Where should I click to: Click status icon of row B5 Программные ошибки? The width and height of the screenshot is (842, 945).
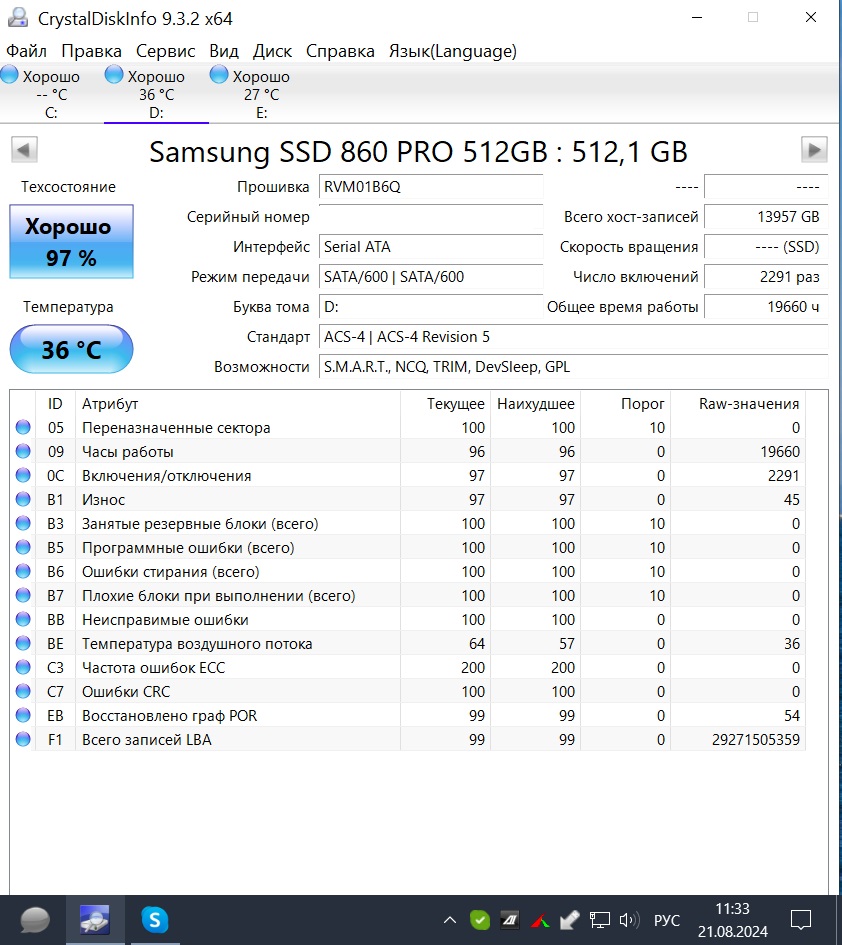[x=23, y=547]
